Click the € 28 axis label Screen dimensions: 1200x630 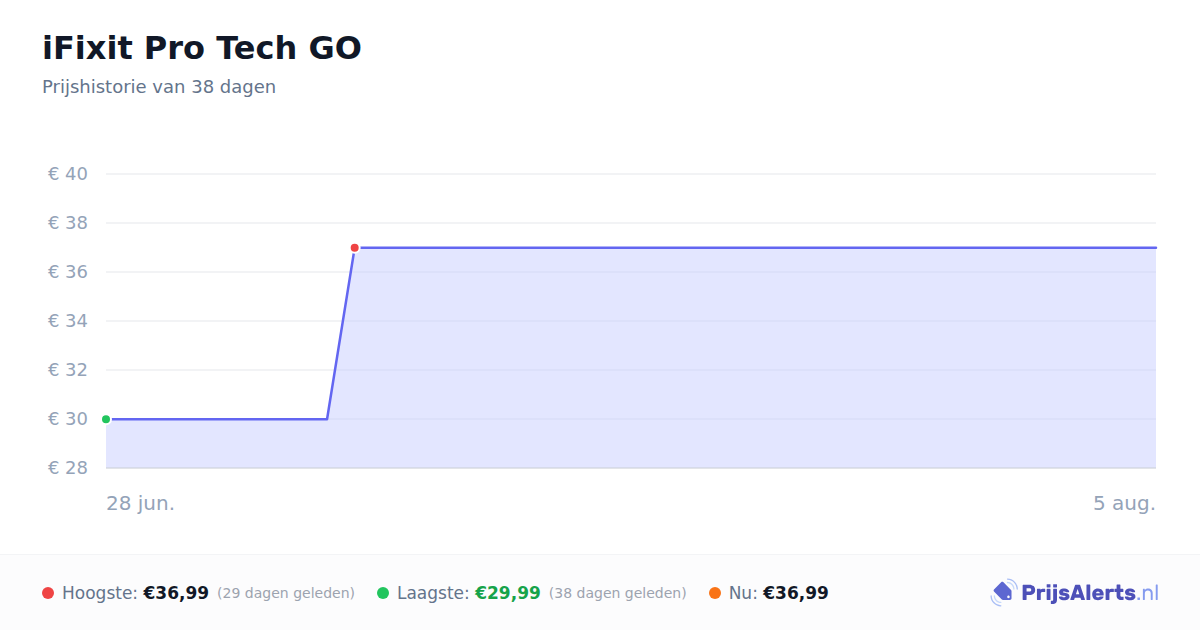[68, 468]
